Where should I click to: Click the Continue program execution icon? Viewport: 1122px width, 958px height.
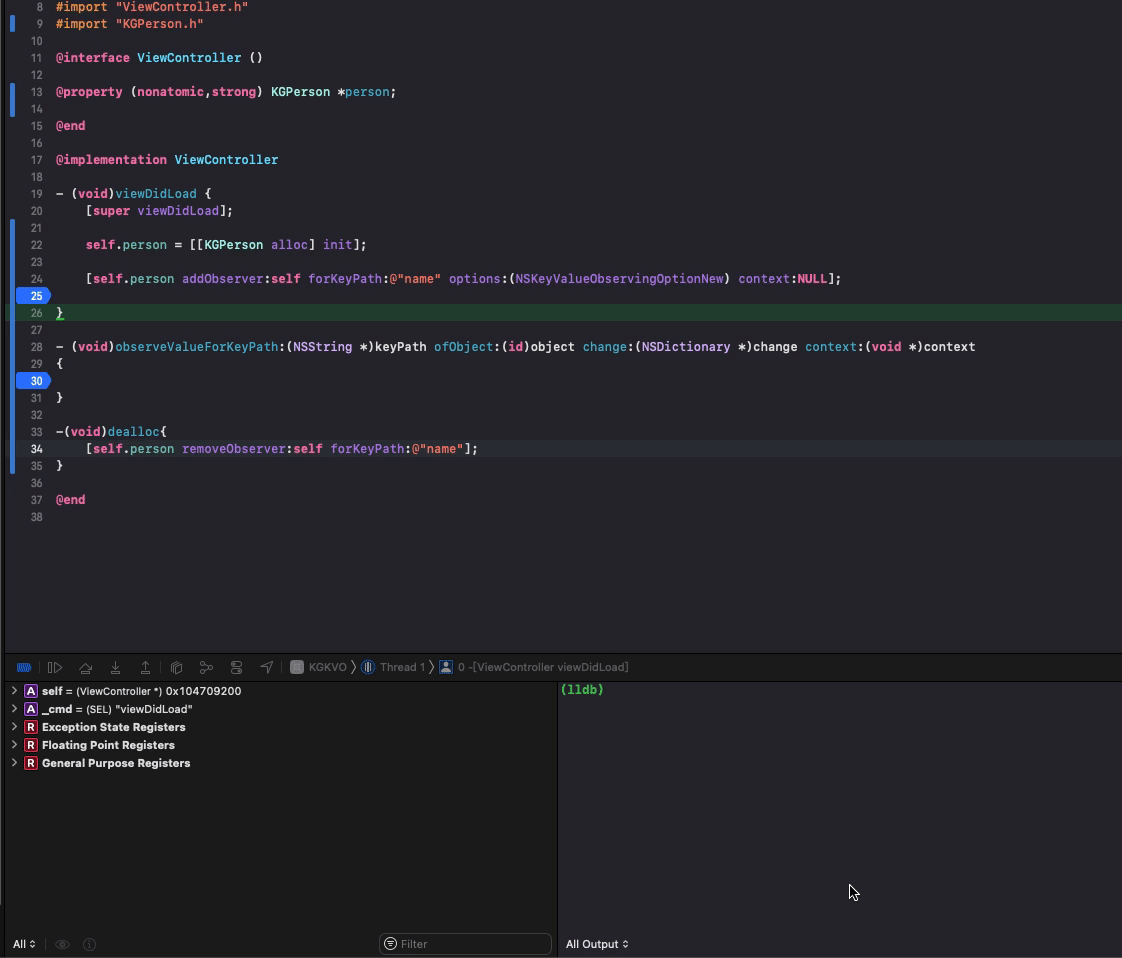click(x=55, y=667)
